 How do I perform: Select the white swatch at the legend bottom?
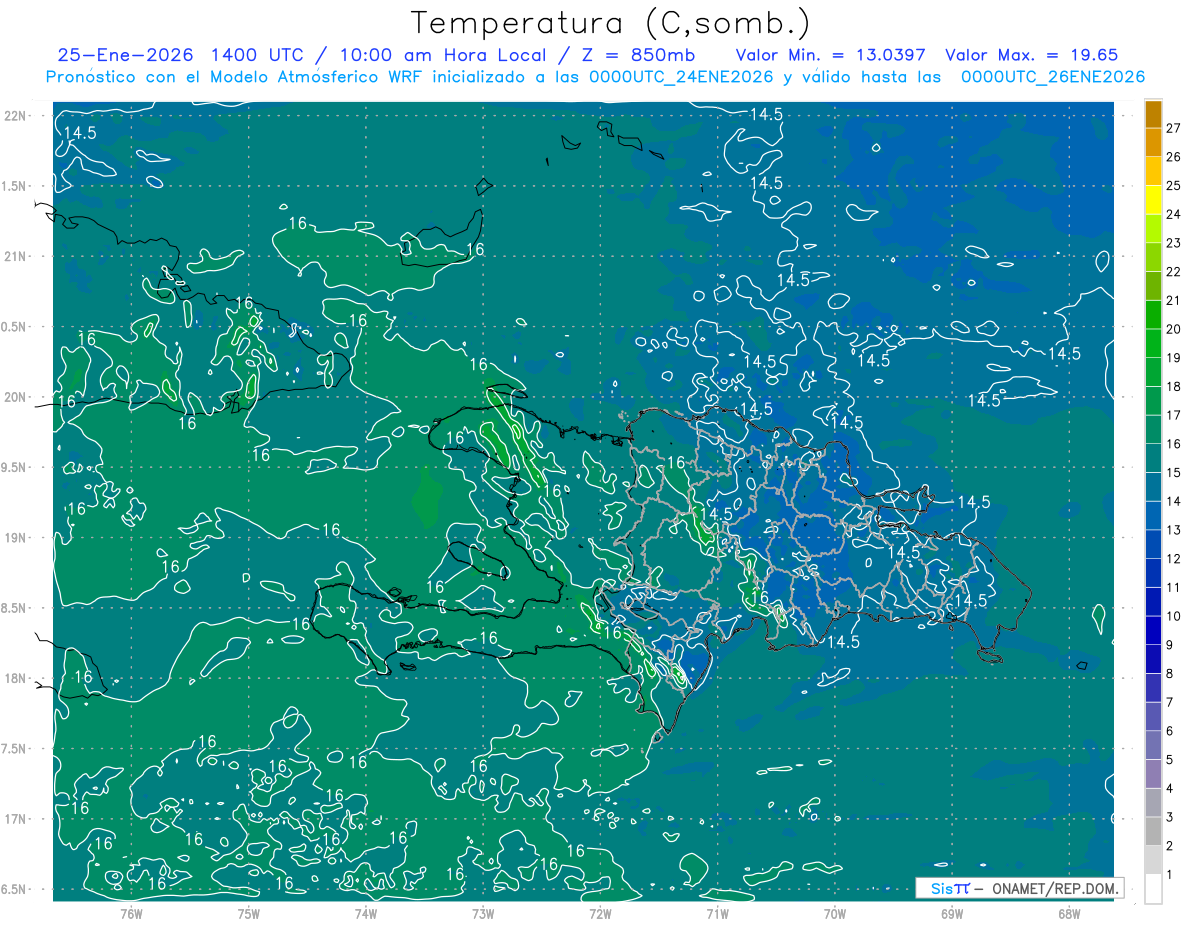pyautogui.click(x=1153, y=889)
